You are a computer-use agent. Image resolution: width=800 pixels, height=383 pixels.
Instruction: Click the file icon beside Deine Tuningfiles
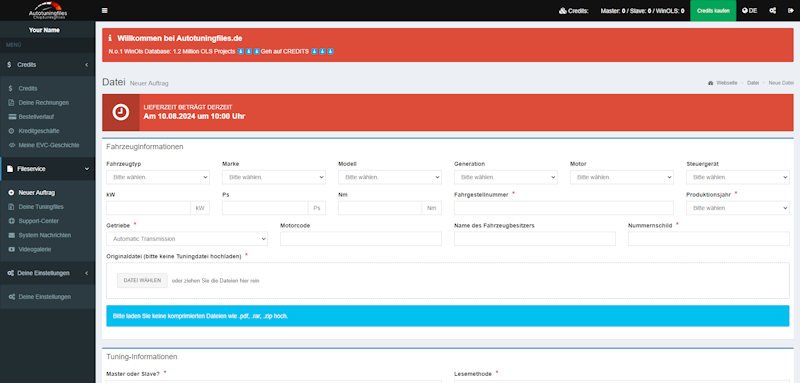pos(12,207)
